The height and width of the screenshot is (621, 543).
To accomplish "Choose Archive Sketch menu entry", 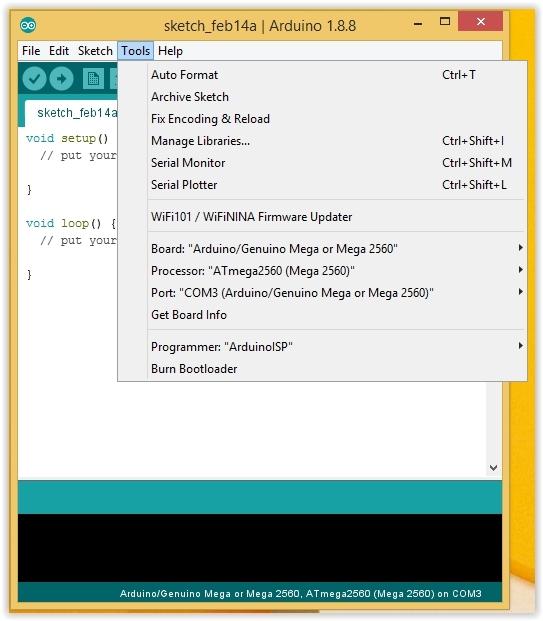I will (x=322, y=97).
